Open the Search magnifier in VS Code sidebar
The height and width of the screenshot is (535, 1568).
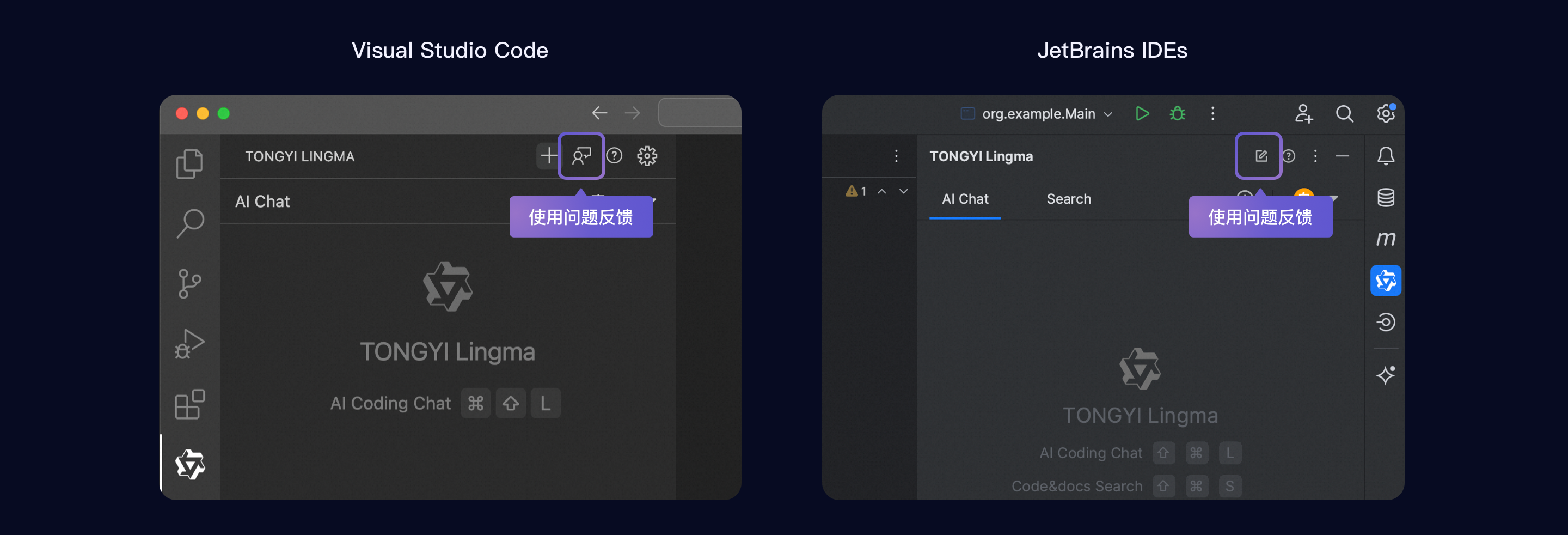point(190,223)
